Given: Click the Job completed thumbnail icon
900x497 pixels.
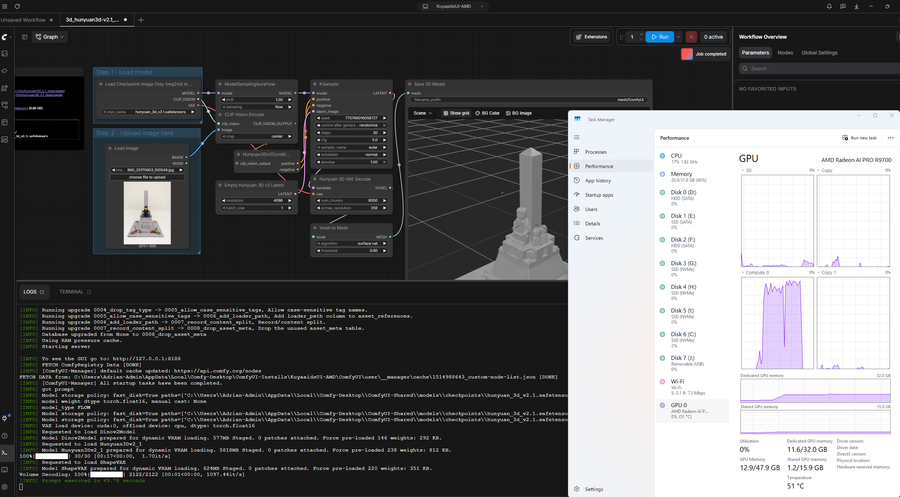Looking at the screenshot, I should 686,54.
